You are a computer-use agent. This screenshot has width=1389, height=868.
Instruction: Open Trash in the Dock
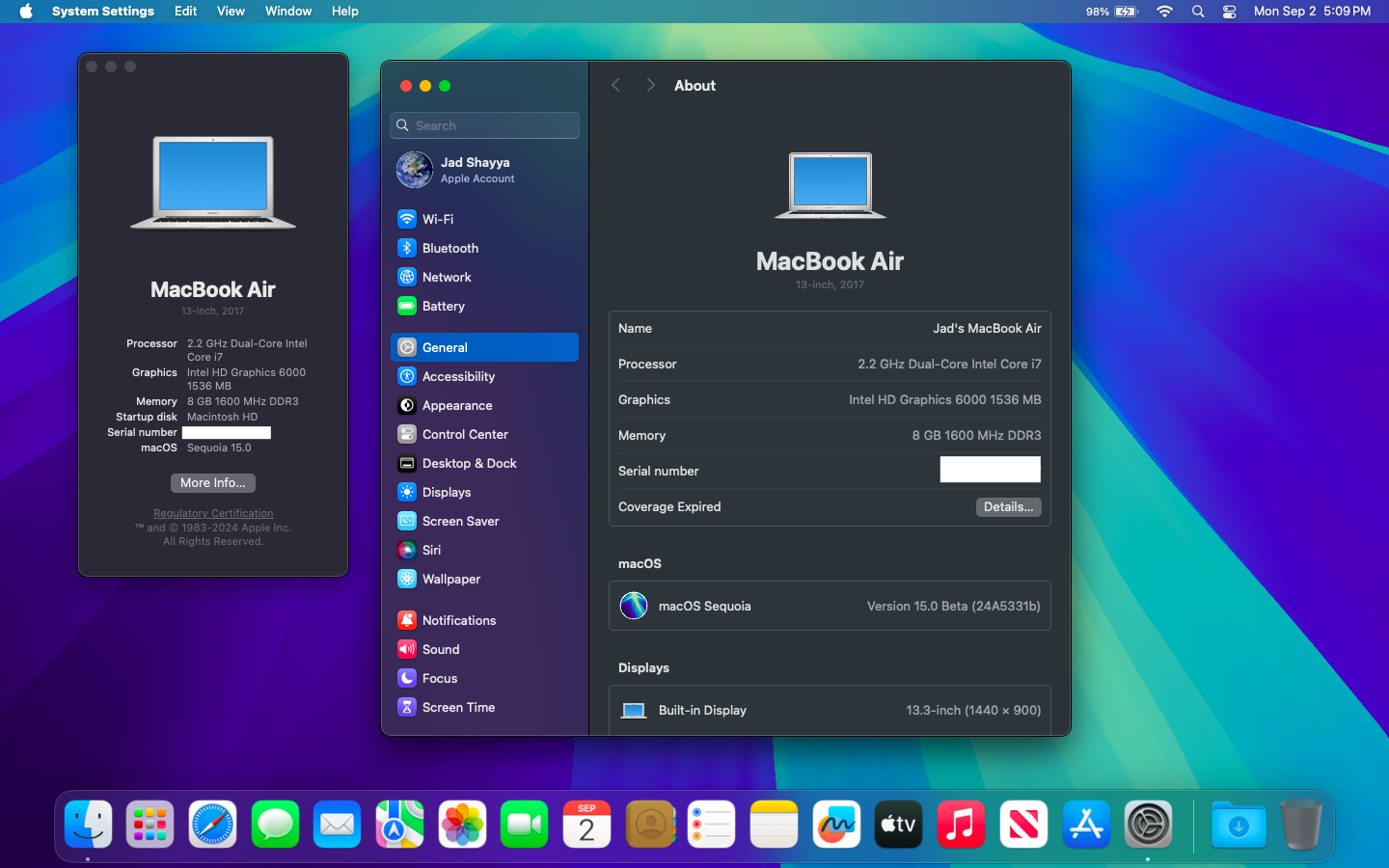[x=1301, y=825]
